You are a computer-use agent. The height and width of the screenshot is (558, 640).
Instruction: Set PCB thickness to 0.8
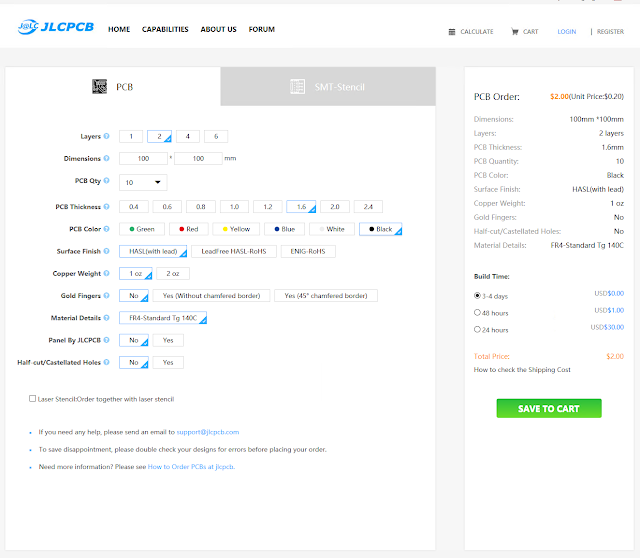pos(201,207)
